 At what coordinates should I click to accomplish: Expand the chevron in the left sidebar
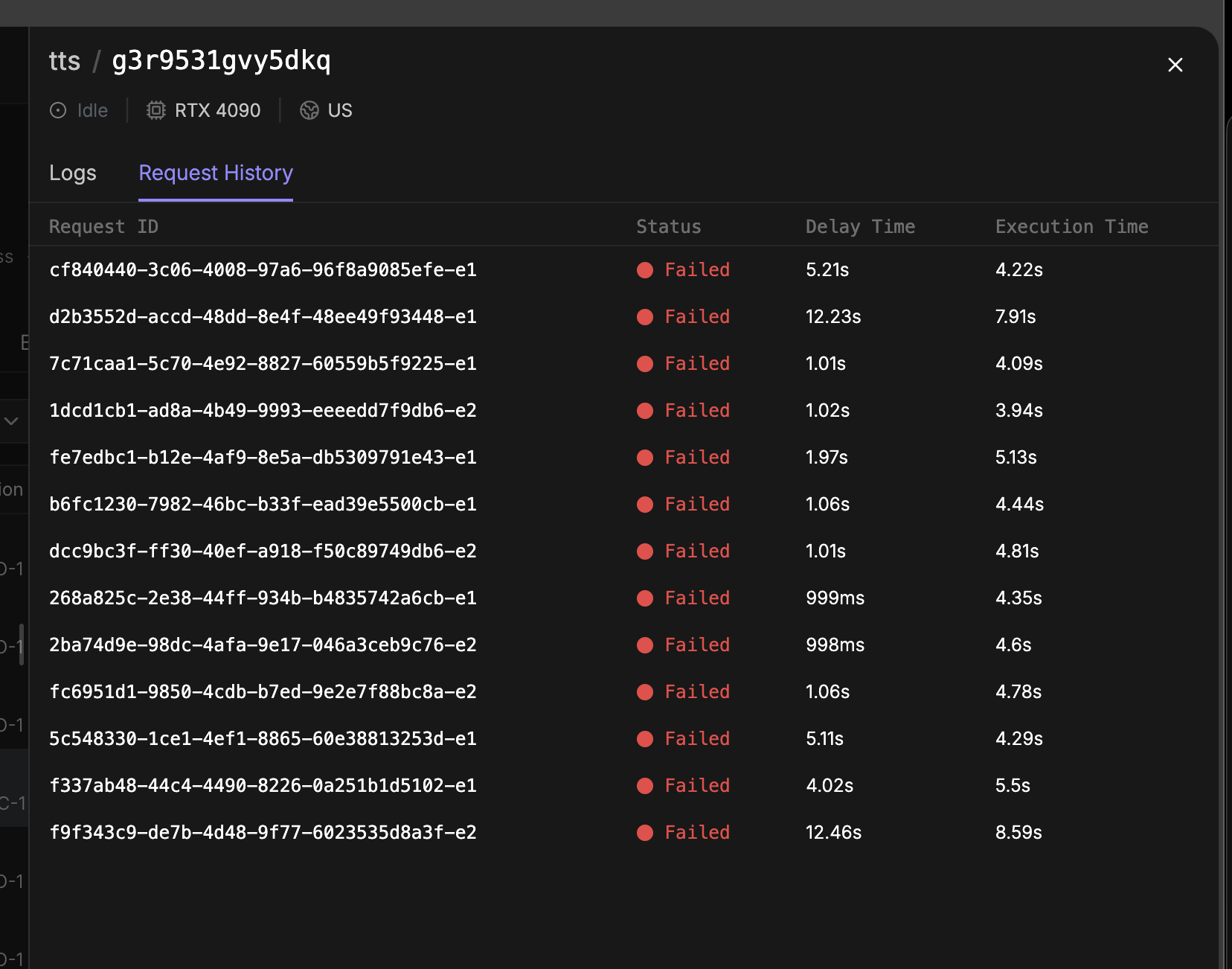(11, 421)
